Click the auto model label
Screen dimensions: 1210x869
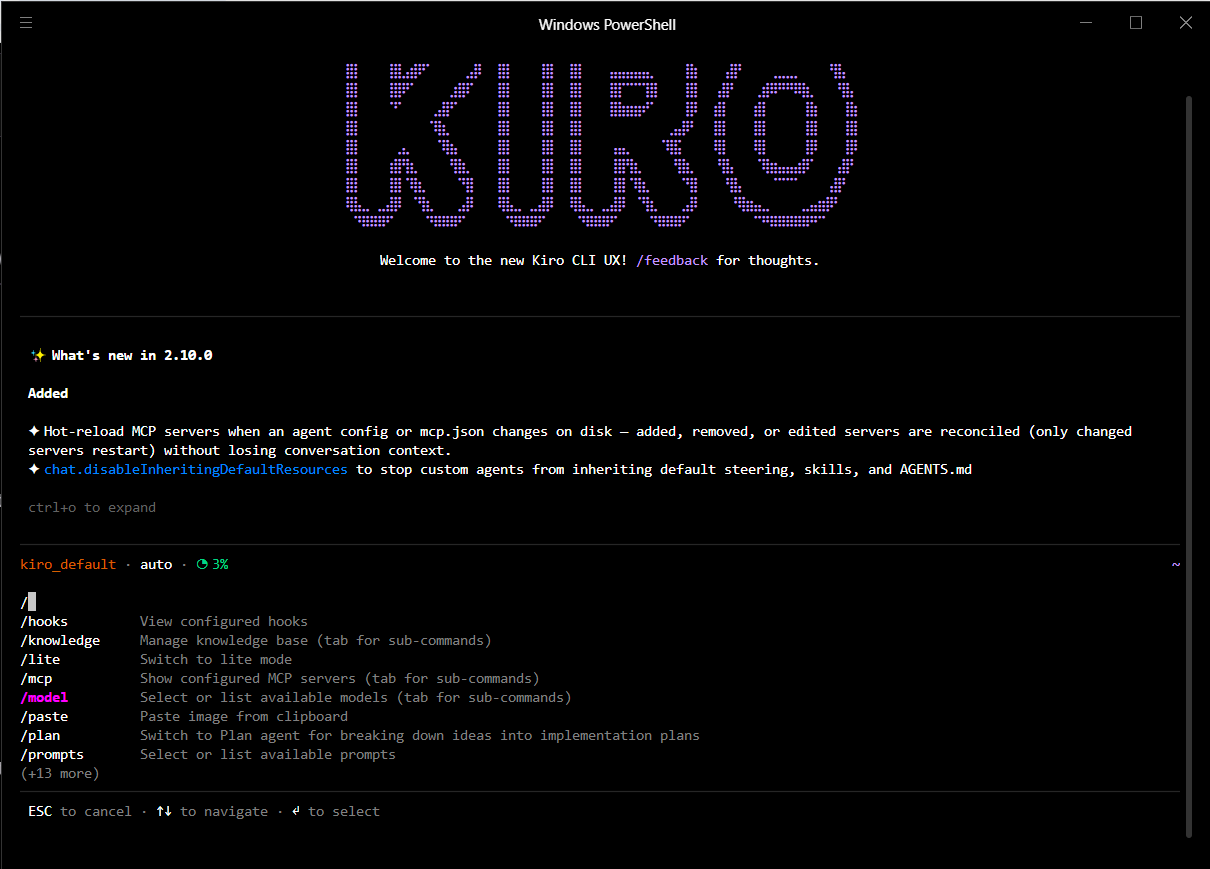tap(156, 565)
